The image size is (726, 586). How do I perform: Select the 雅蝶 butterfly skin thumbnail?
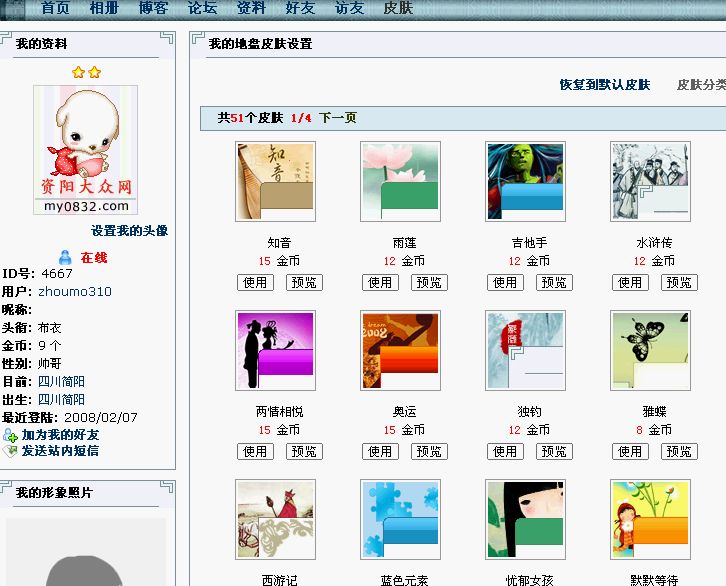pyautogui.click(x=651, y=350)
